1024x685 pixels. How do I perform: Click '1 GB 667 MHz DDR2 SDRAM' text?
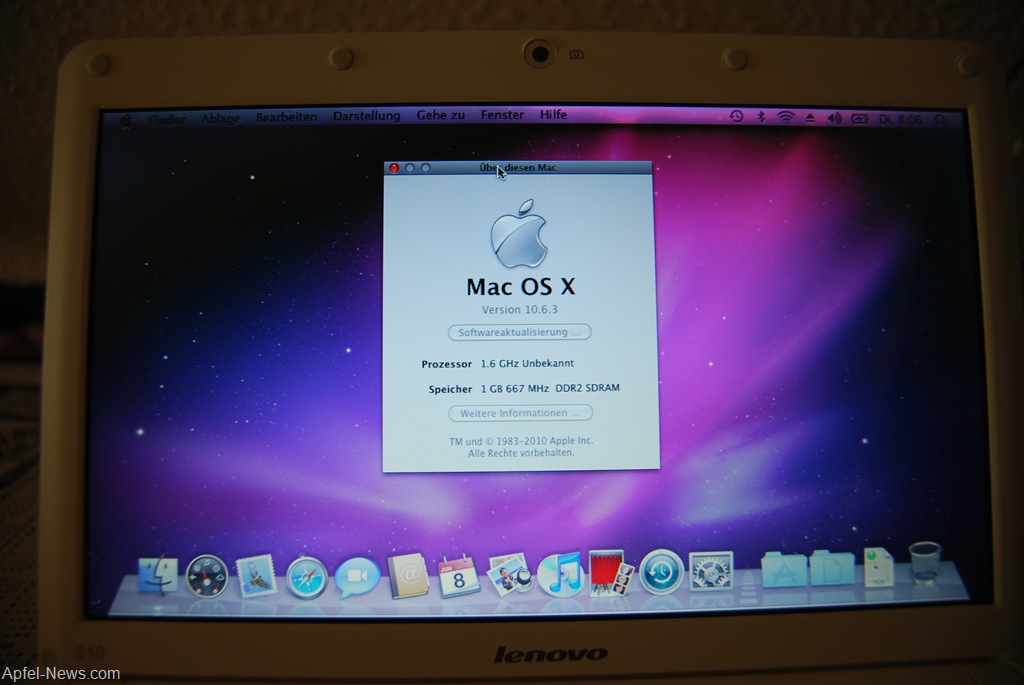pyautogui.click(x=550, y=388)
